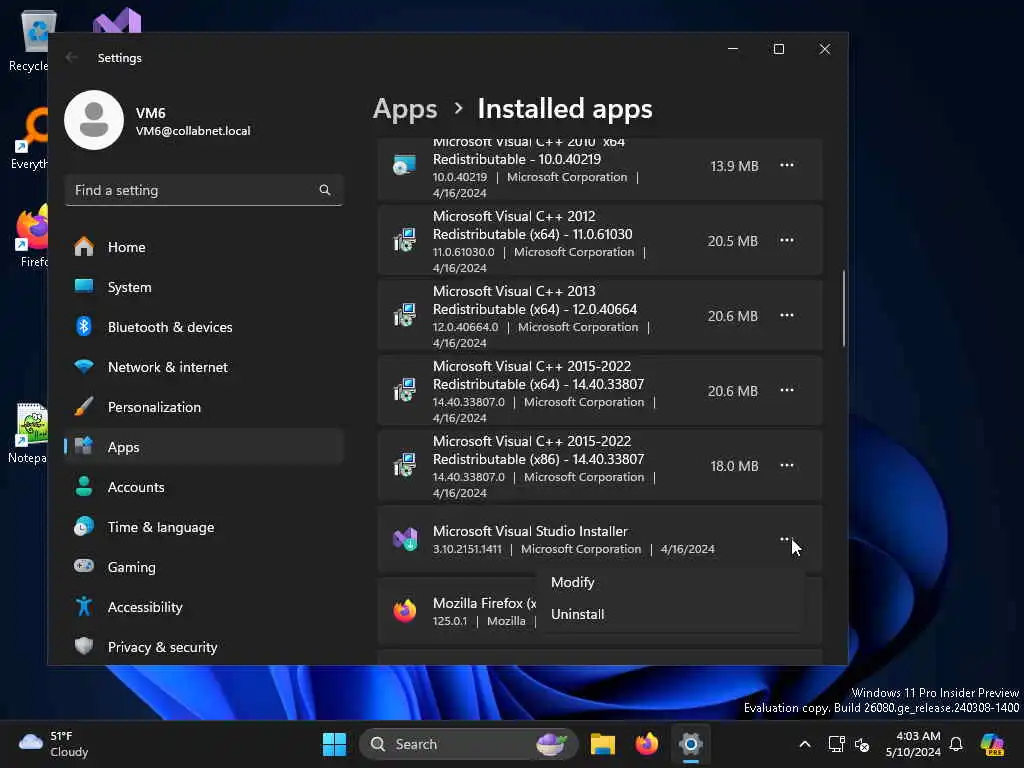
Task: Click the Apps breadcrumb link
Action: pos(405,109)
